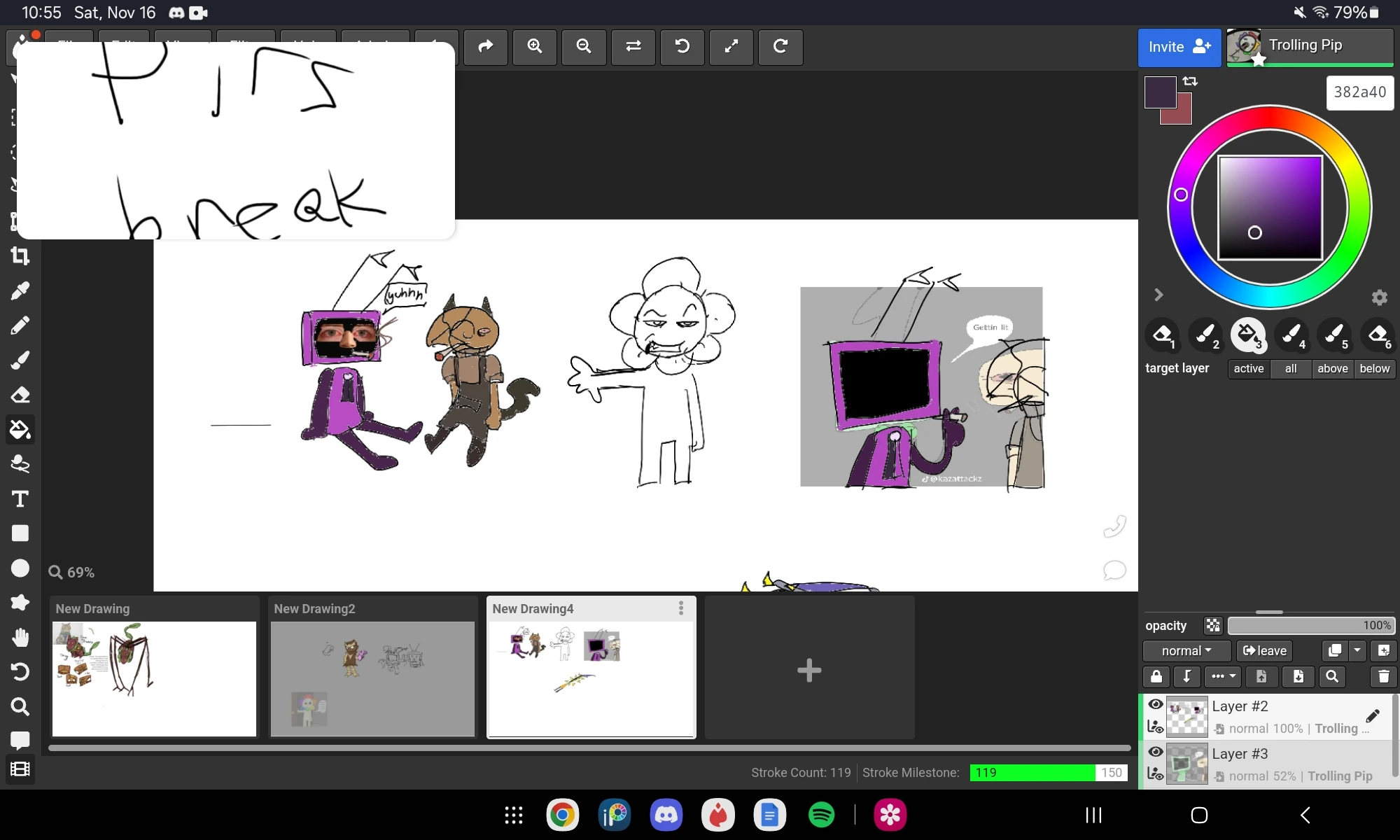Click the Invite button
This screenshot has width=1400, height=840.
(x=1178, y=46)
